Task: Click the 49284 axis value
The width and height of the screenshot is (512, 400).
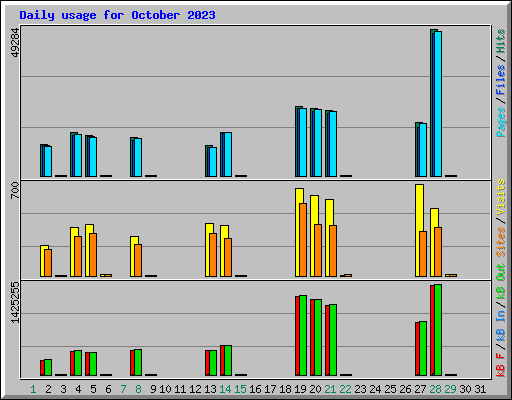Action: coord(15,42)
